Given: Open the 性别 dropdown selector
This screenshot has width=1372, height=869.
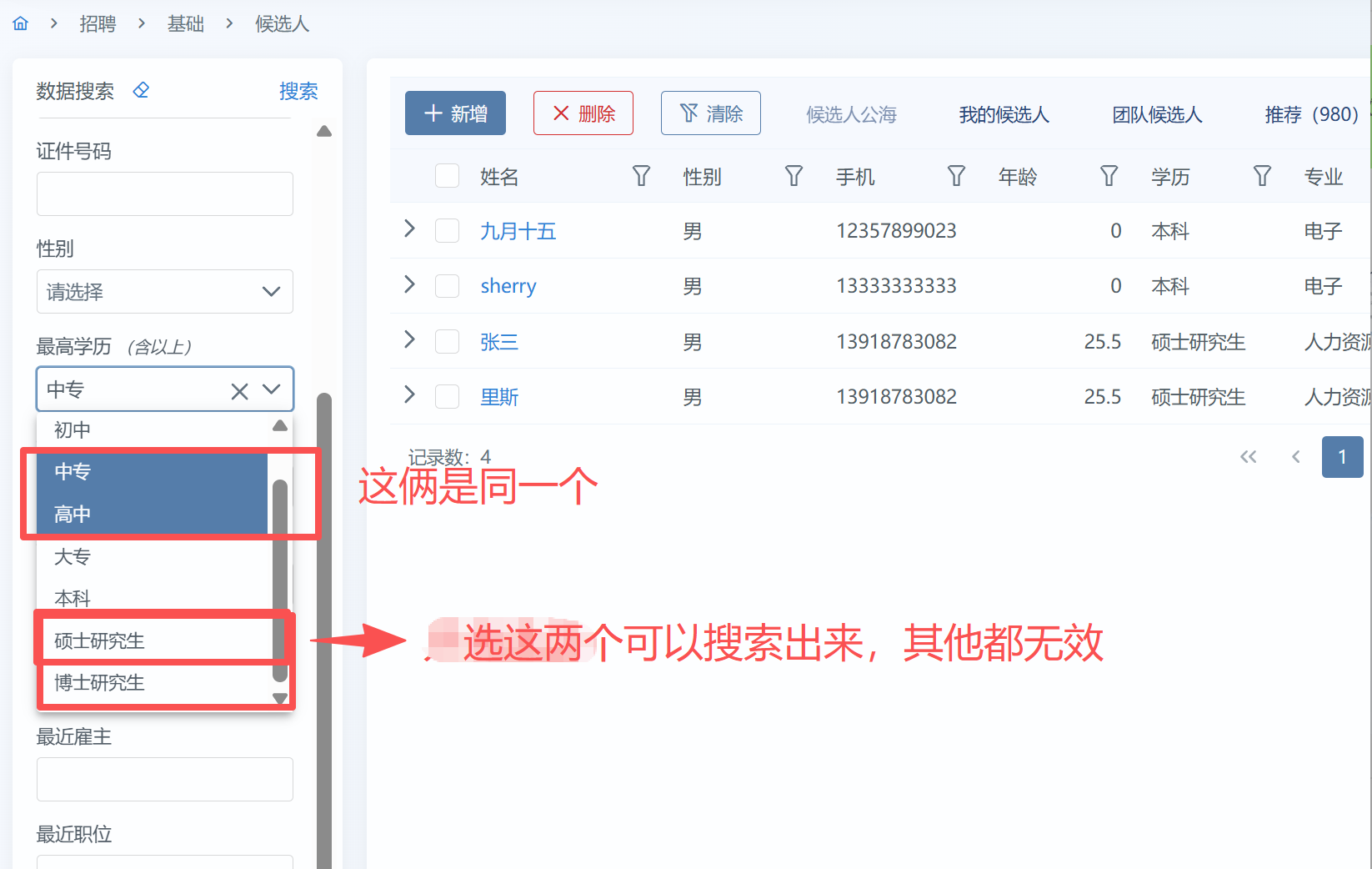Looking at the screenshot, I should pos(164,292).
